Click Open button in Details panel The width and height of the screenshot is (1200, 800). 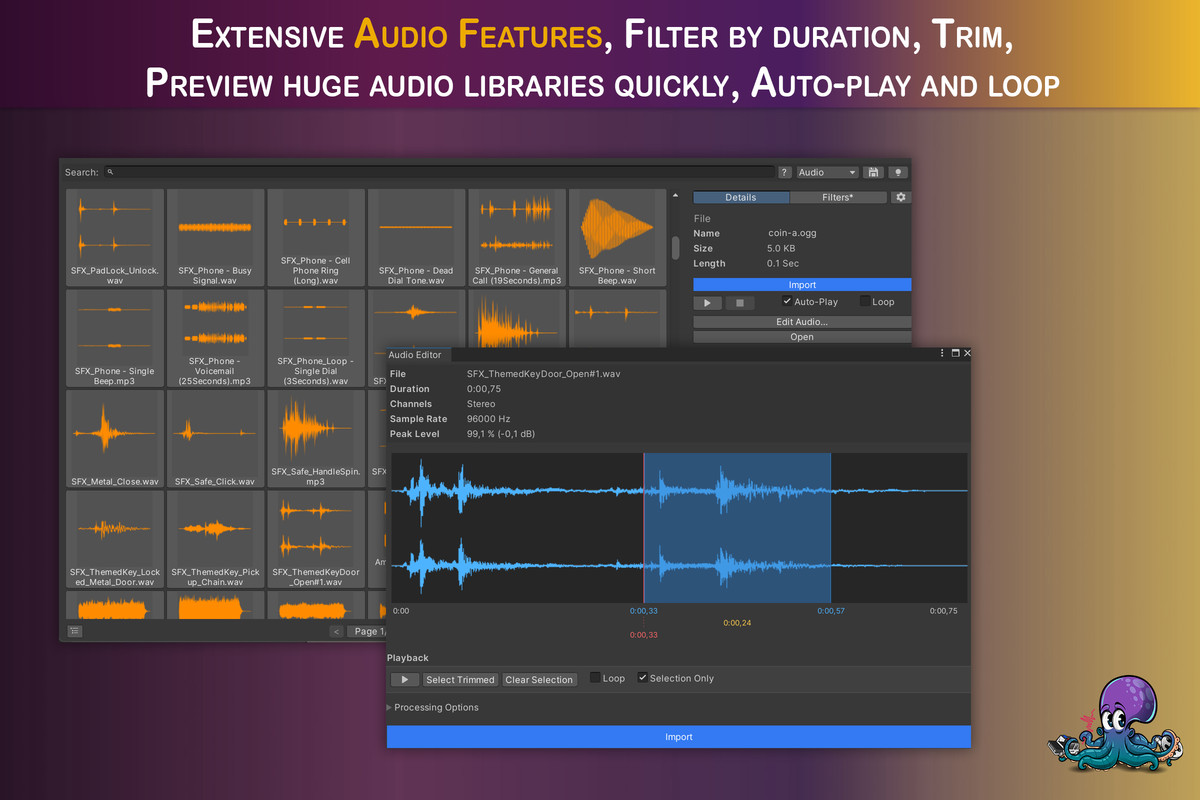tap(802, 337)
